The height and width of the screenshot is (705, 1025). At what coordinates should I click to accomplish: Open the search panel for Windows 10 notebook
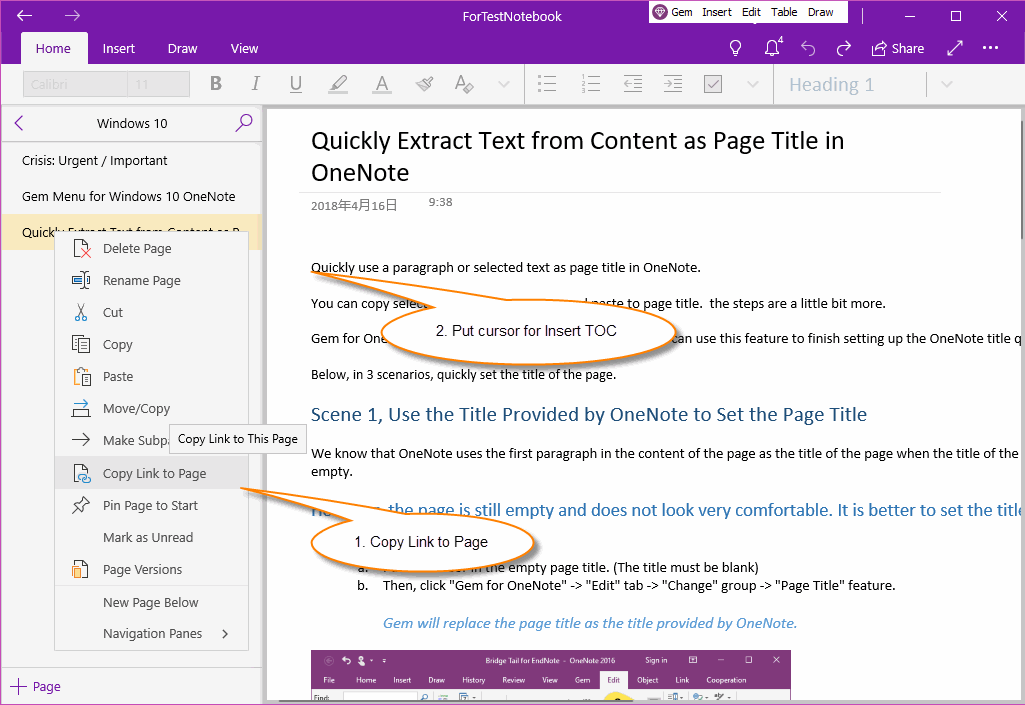(243, 122)
